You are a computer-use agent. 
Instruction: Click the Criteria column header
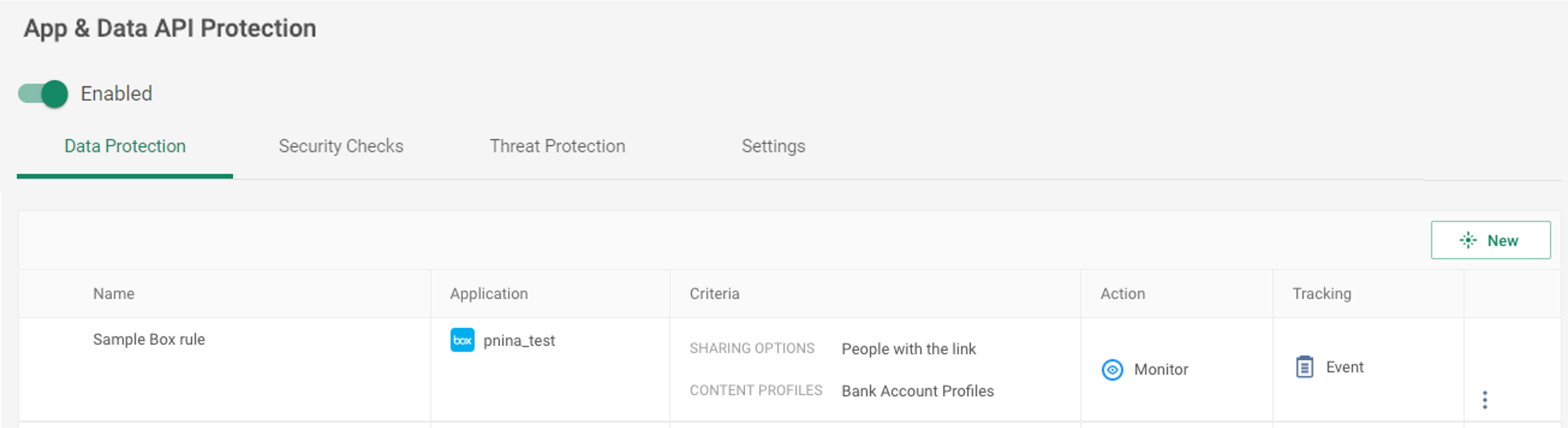pyautogui.click(x=714, y=294)
